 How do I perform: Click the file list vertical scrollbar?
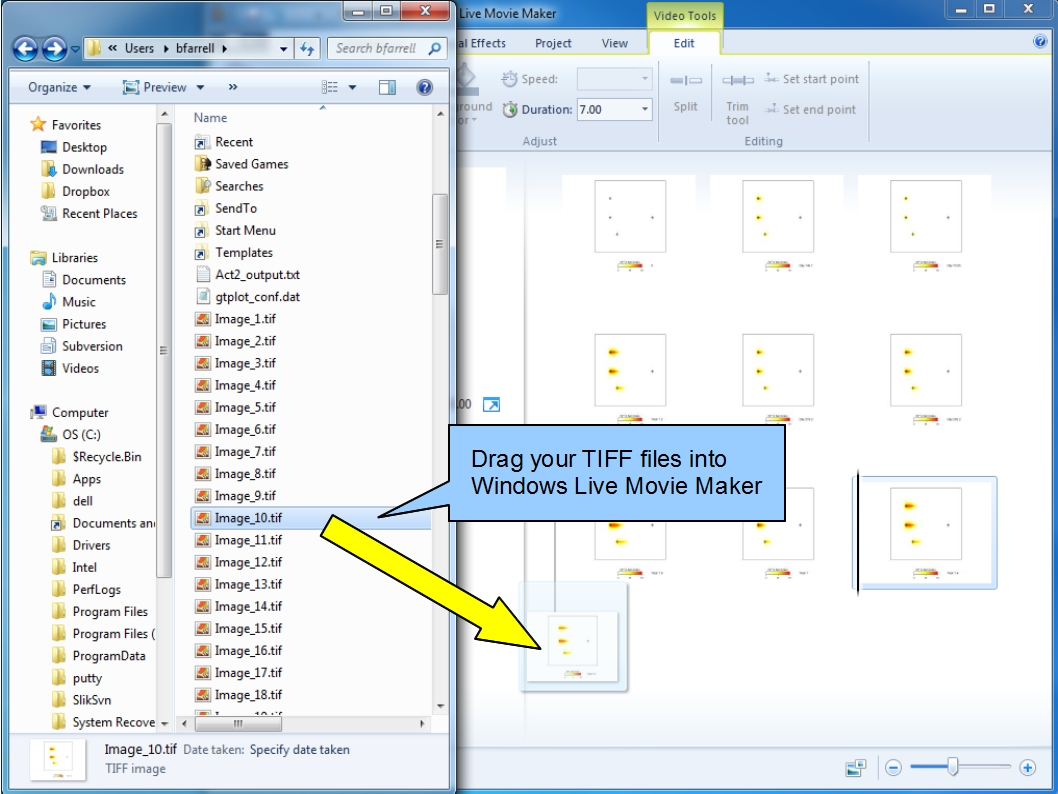click(440, 244)
